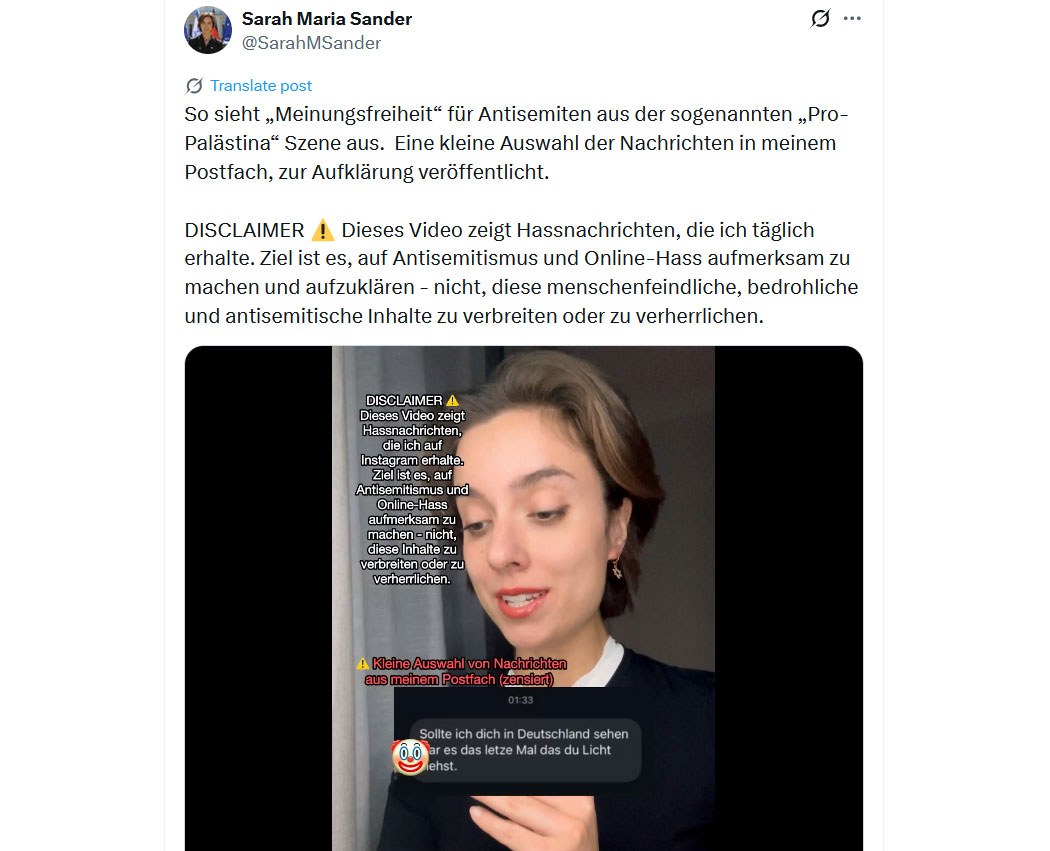Play the embedded video
1050x851 pixels.
(524, 598)
